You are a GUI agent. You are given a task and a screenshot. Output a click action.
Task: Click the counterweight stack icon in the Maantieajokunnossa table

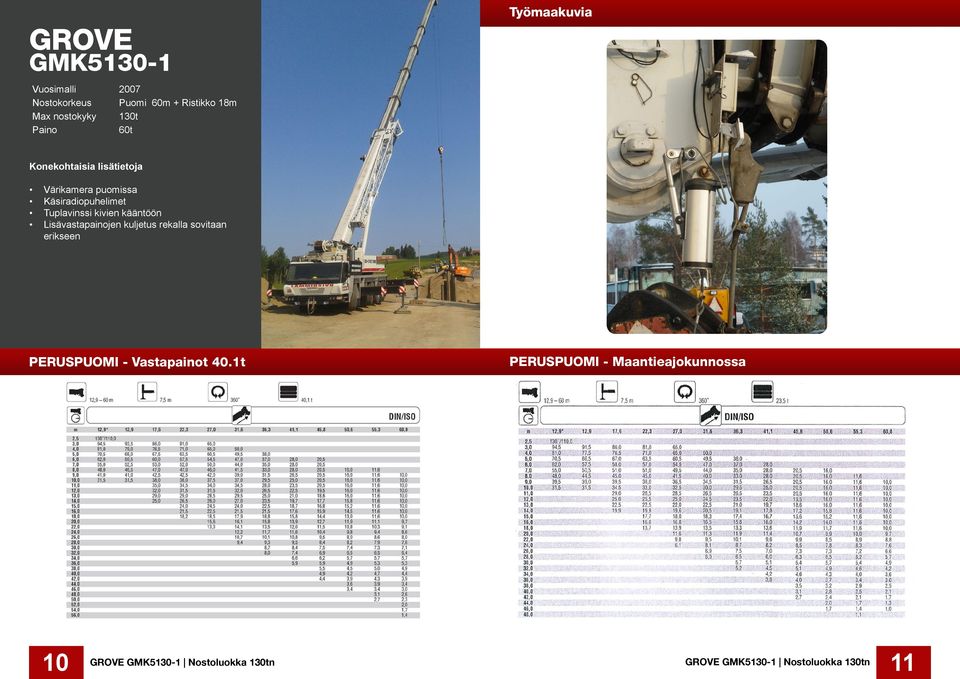tap(762, 392)
